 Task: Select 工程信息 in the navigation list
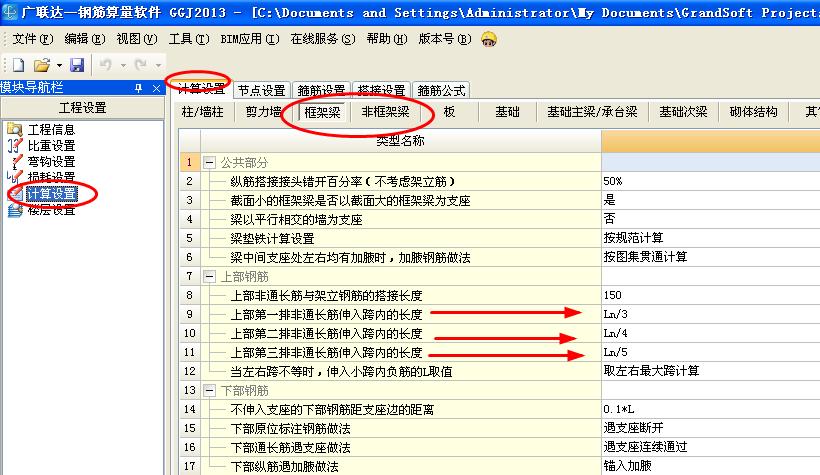(51, 129)
